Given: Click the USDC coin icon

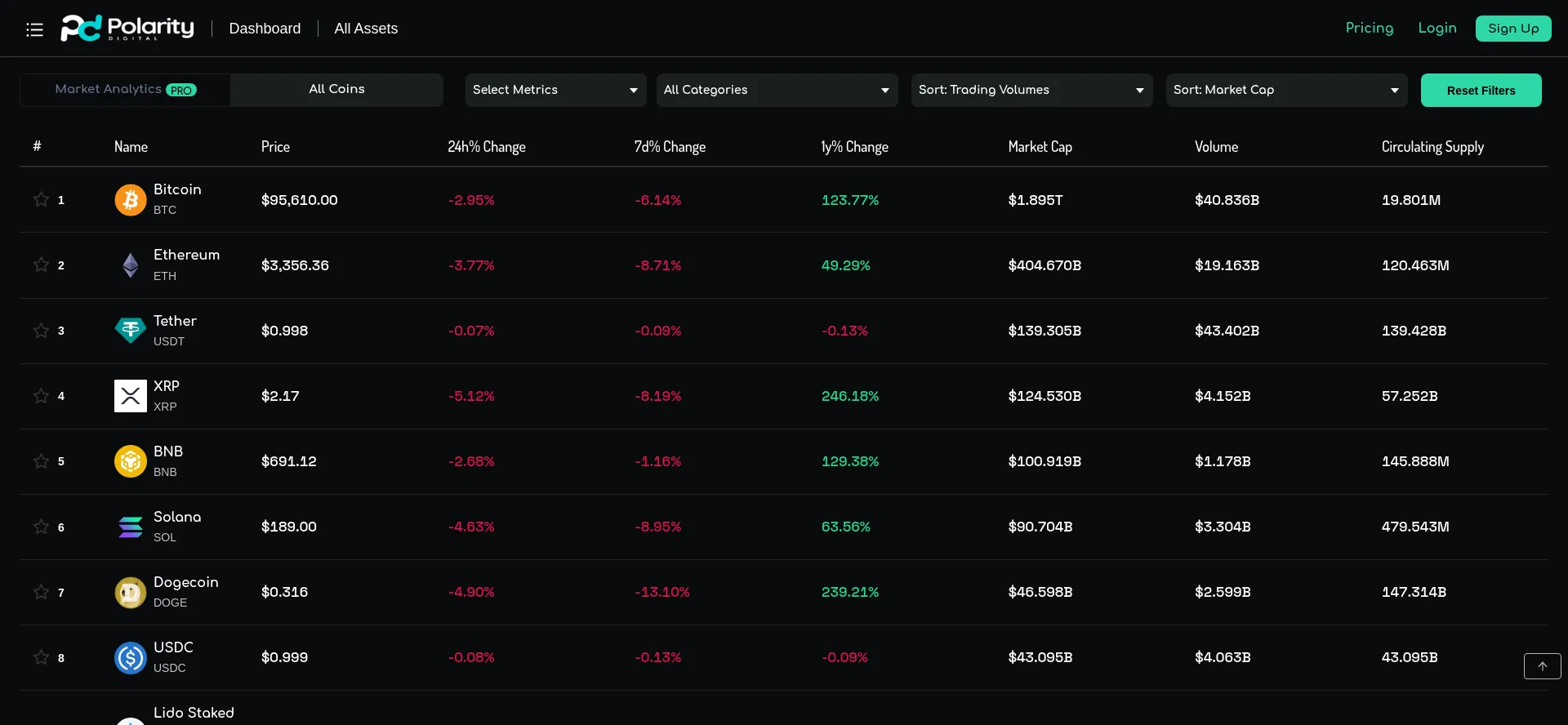Looking at the screenshot, I should click(x=131, y=657).
